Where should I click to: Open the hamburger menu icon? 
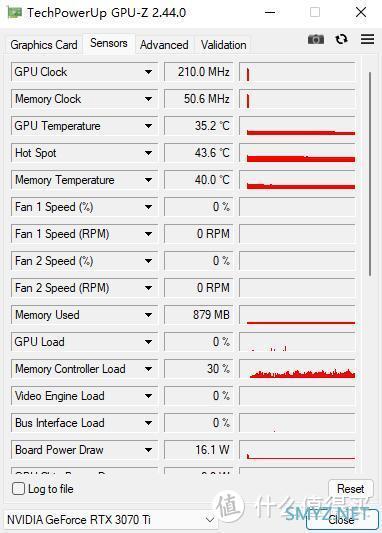tap(367, 39)
